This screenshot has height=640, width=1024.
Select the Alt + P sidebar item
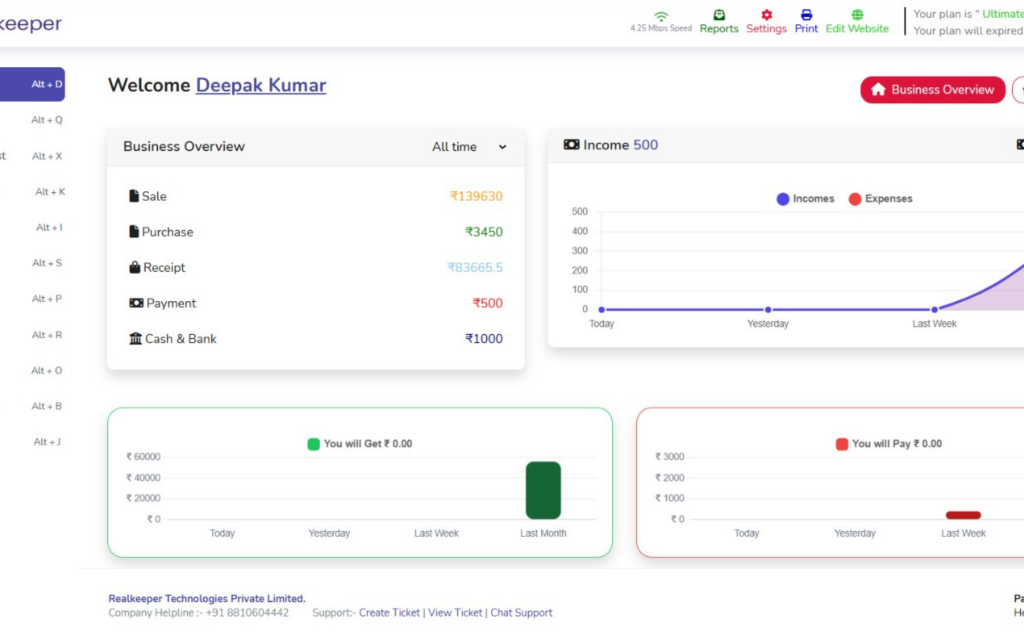point(46,298)
